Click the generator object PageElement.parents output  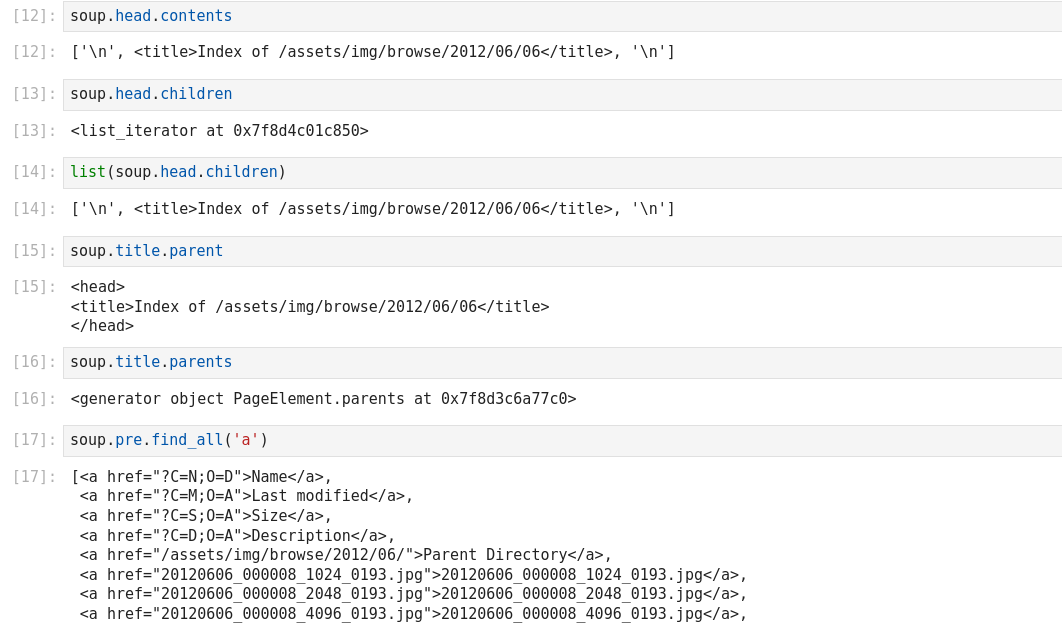(323, 399)
